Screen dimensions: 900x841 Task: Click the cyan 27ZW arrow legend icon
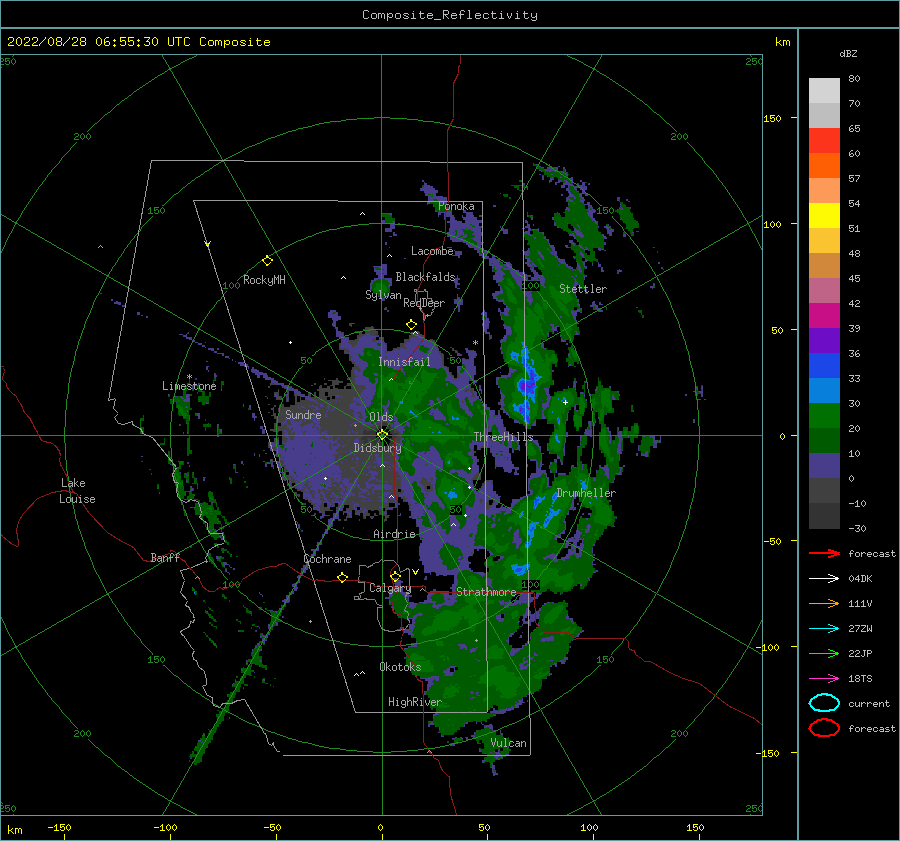tap(824, 629)
